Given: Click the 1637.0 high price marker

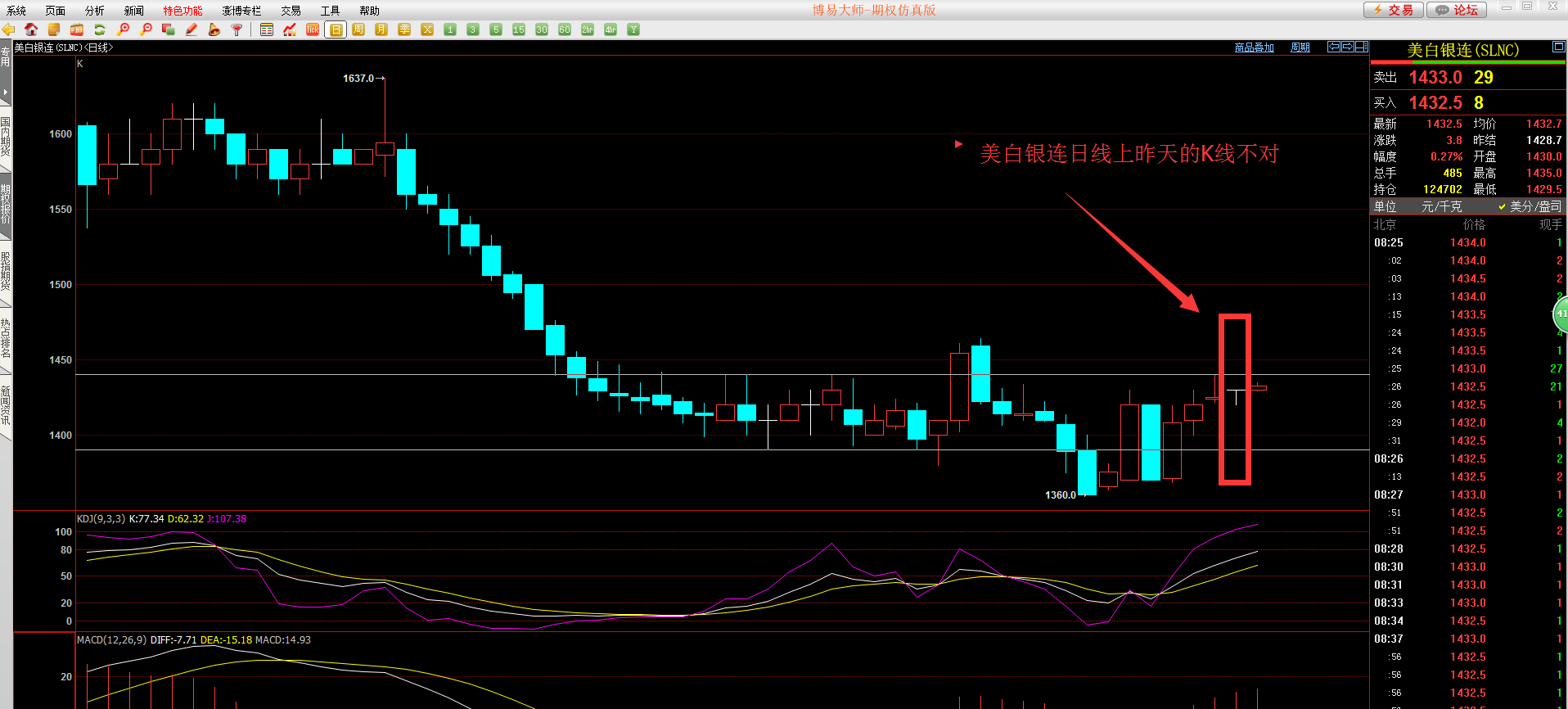Looking at the screenshot, I should 358,79.
